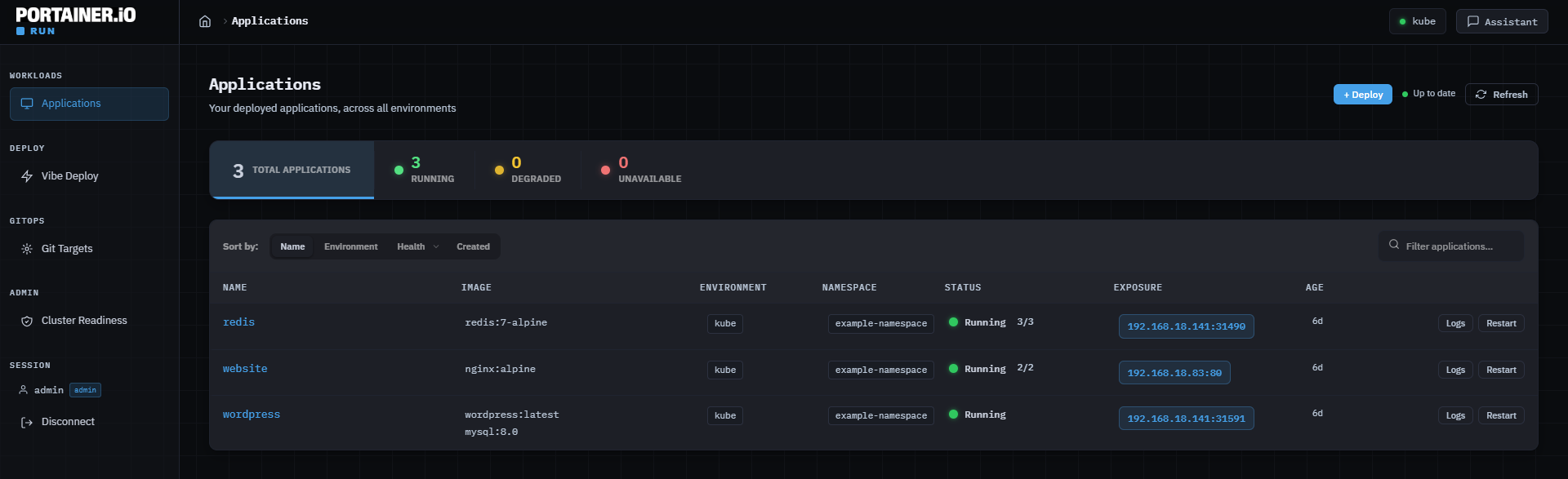
Task: Open exposure 192.168.18.141:31490
Action: pyautogui.click(x=1187, y=326)
